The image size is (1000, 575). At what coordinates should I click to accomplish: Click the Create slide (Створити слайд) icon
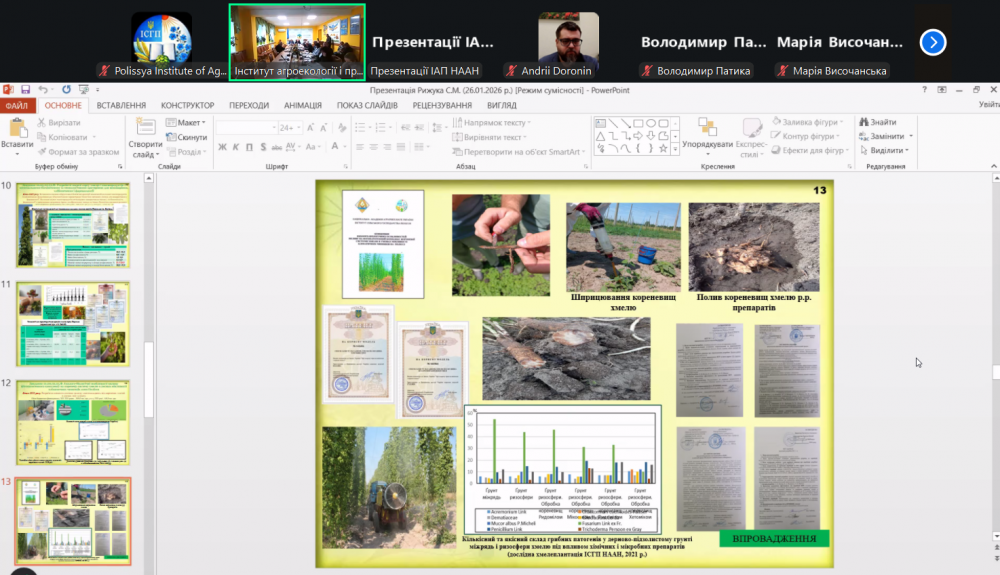coord(145,128)
